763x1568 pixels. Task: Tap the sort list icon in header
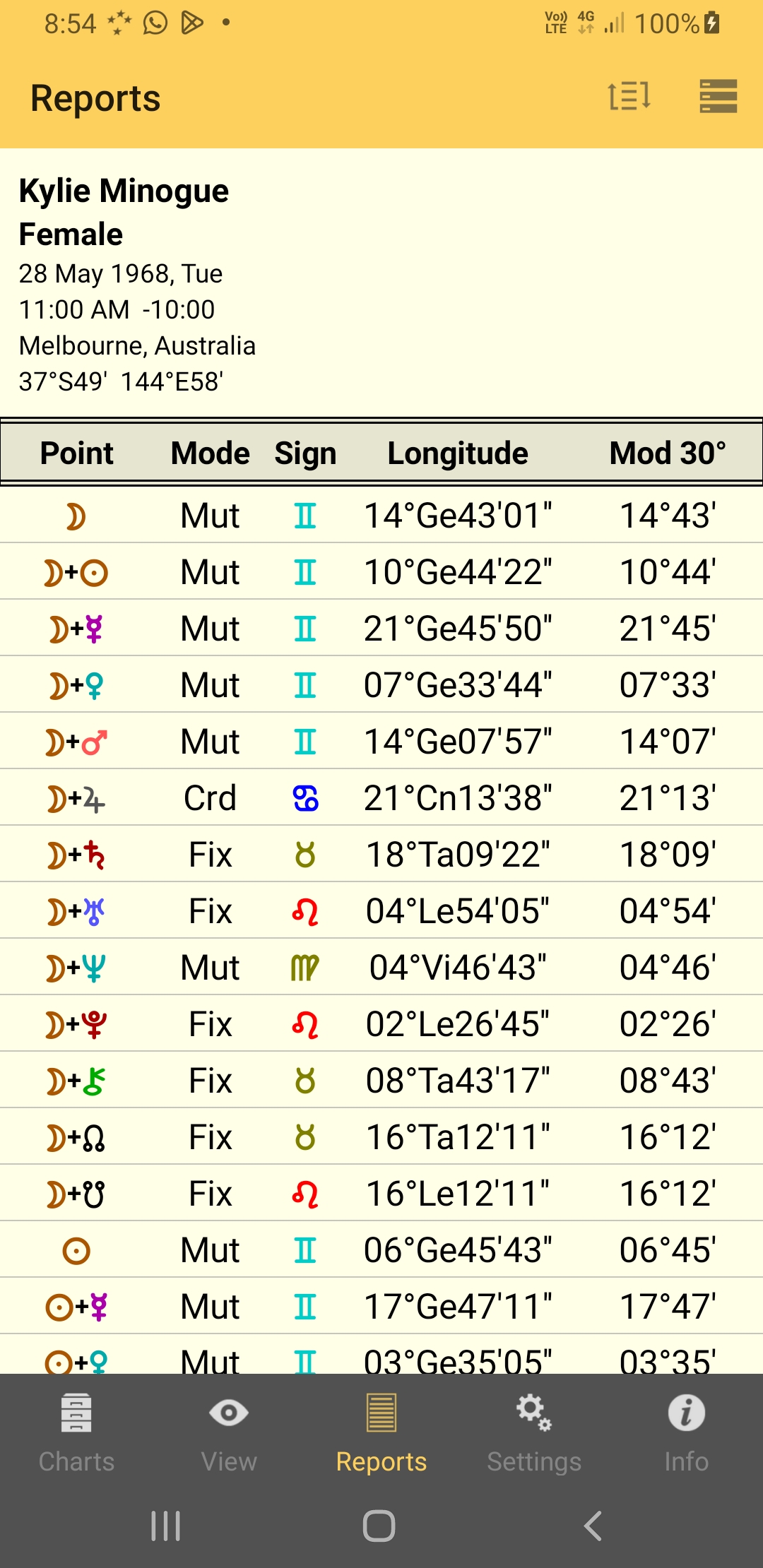click(629, 96)
